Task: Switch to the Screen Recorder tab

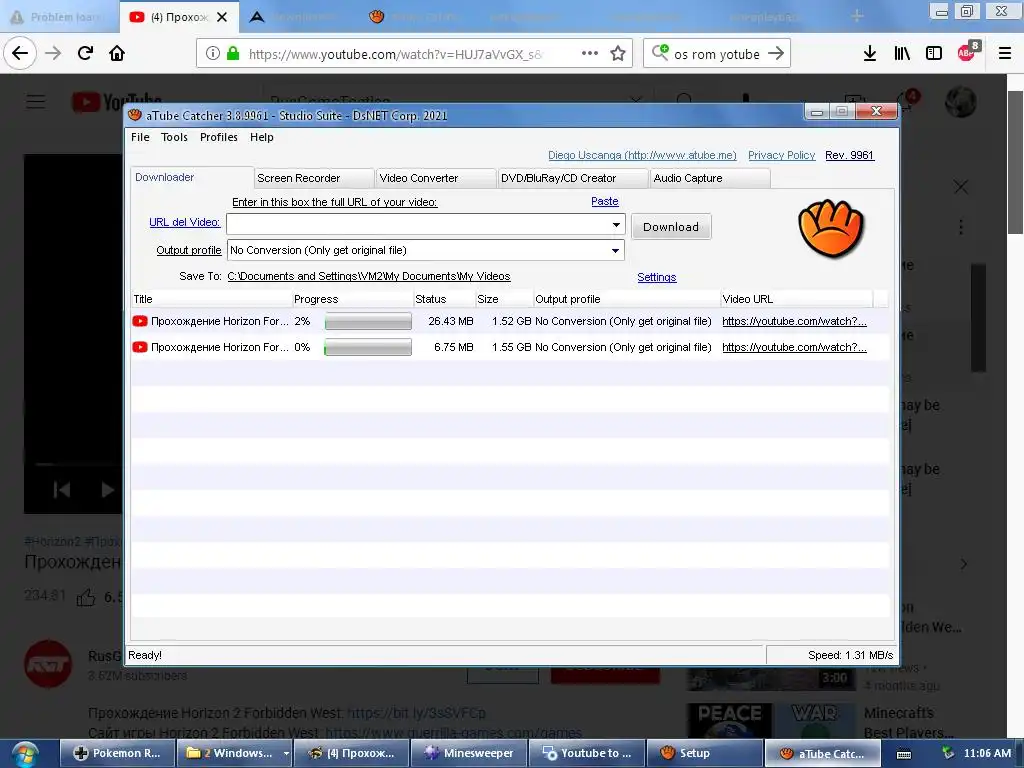Action: pyautogui.click(x=313, y=178)
